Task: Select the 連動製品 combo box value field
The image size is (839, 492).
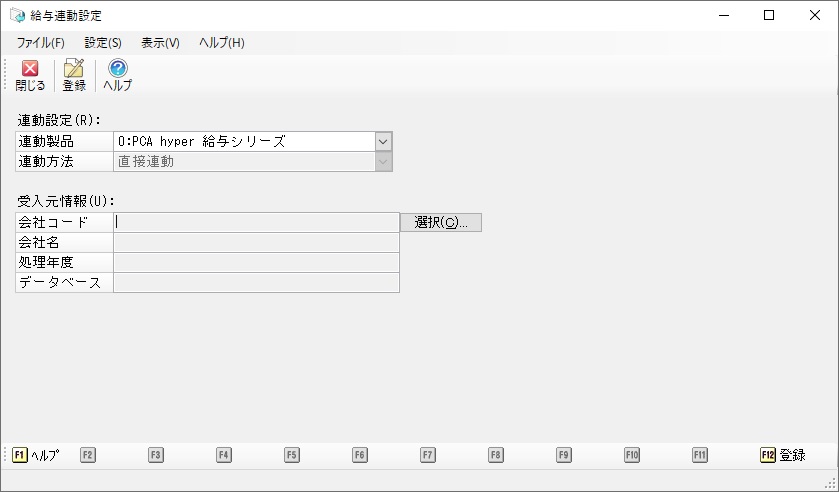Action: point(243,142)
